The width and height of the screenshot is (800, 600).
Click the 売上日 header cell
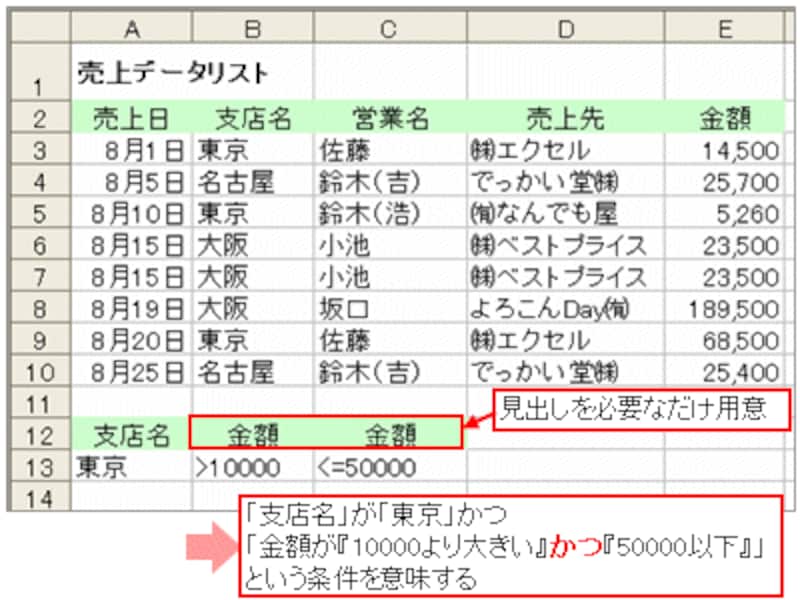click(132, 117)
